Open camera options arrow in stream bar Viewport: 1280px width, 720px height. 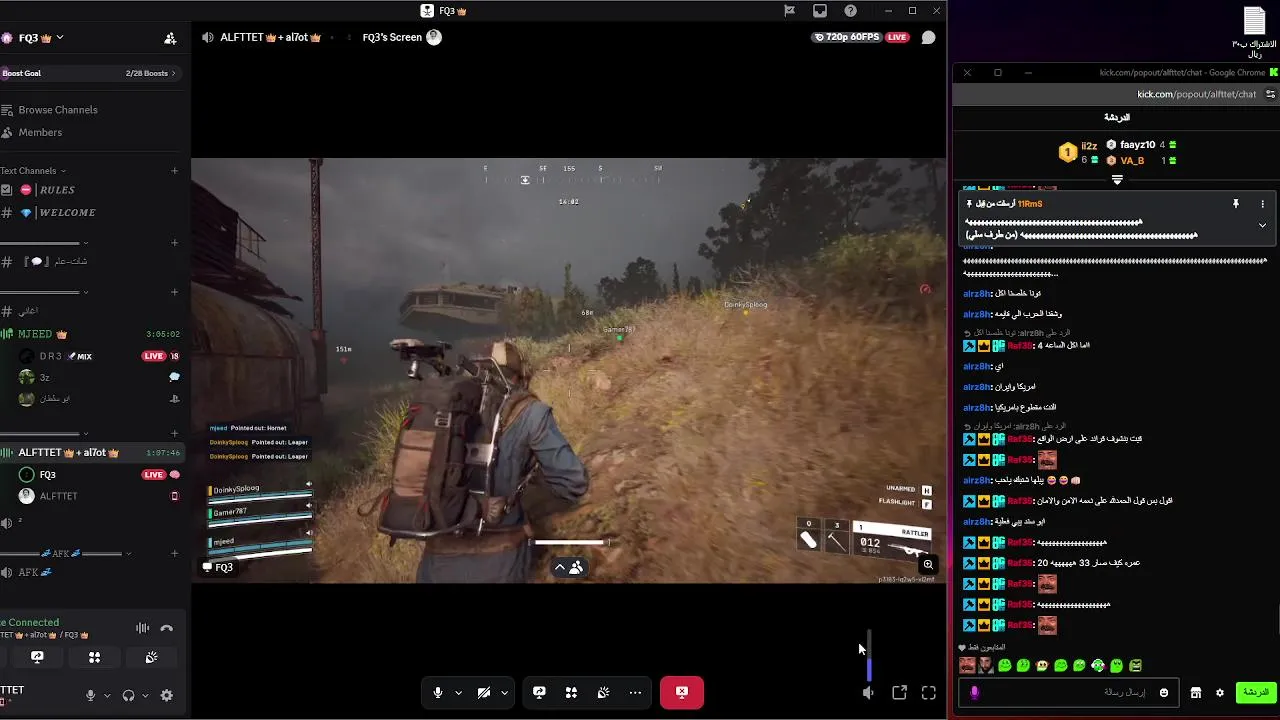504,693
